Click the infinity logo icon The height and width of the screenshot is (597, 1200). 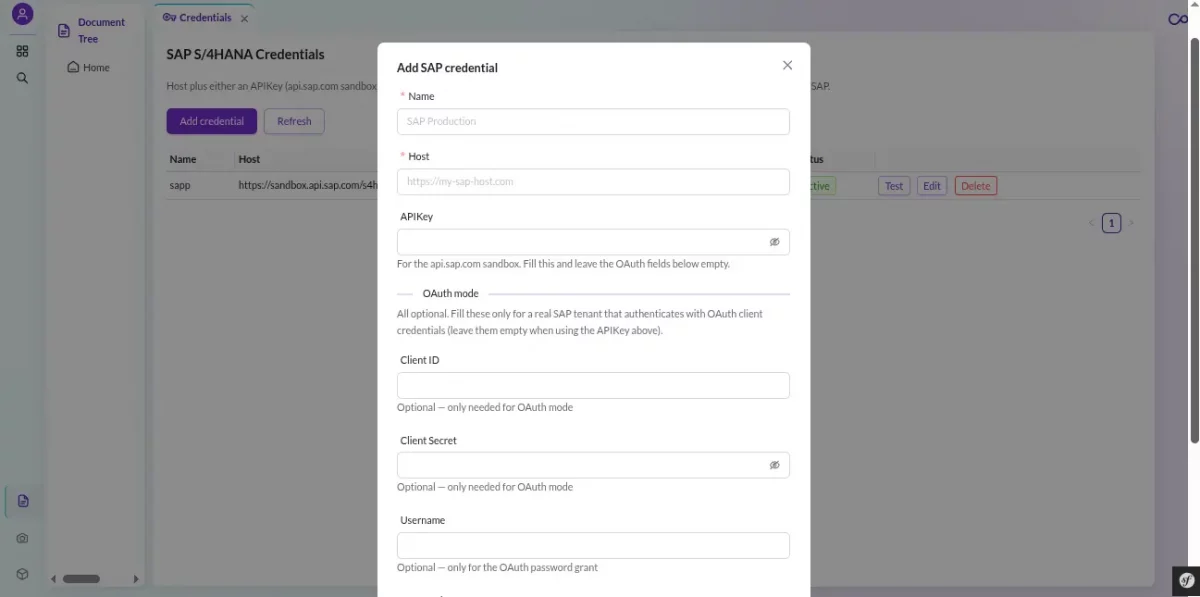(1178, 19)
